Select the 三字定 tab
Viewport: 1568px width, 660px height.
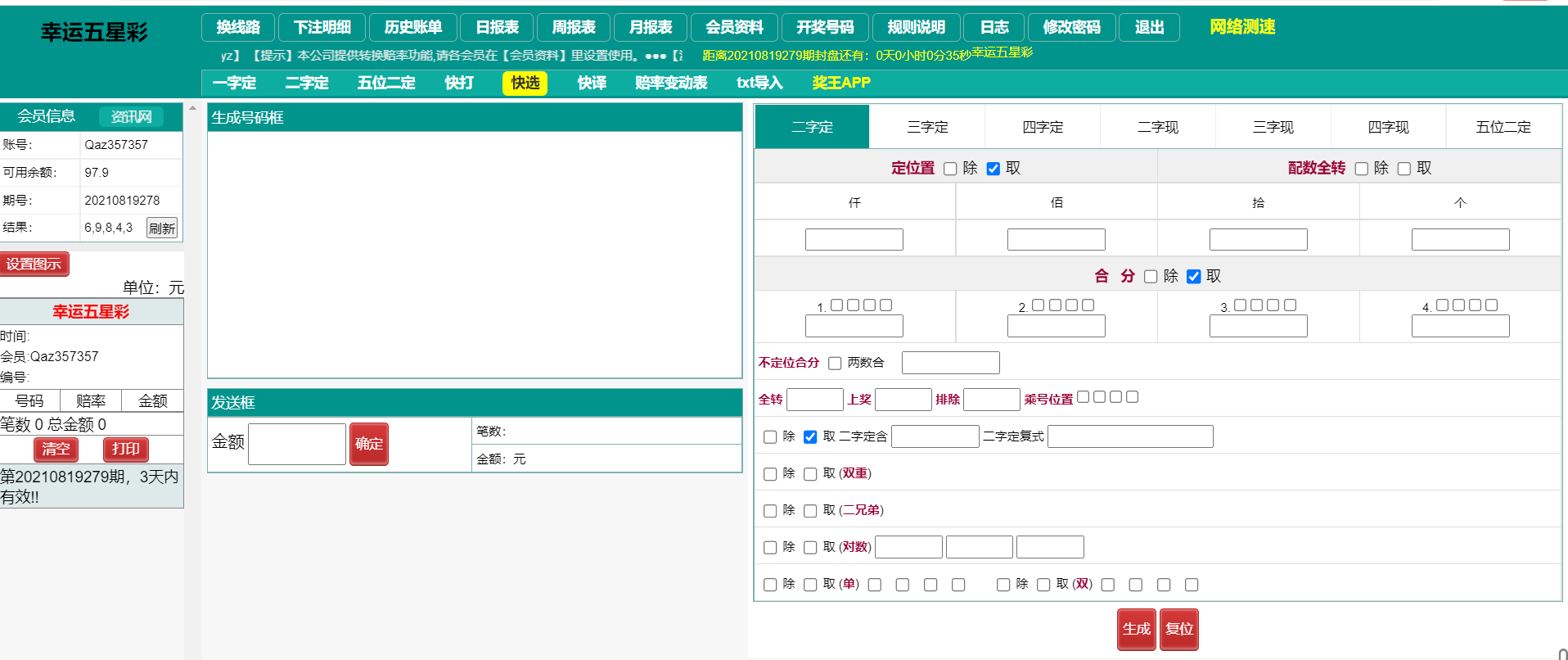(927, 127)
